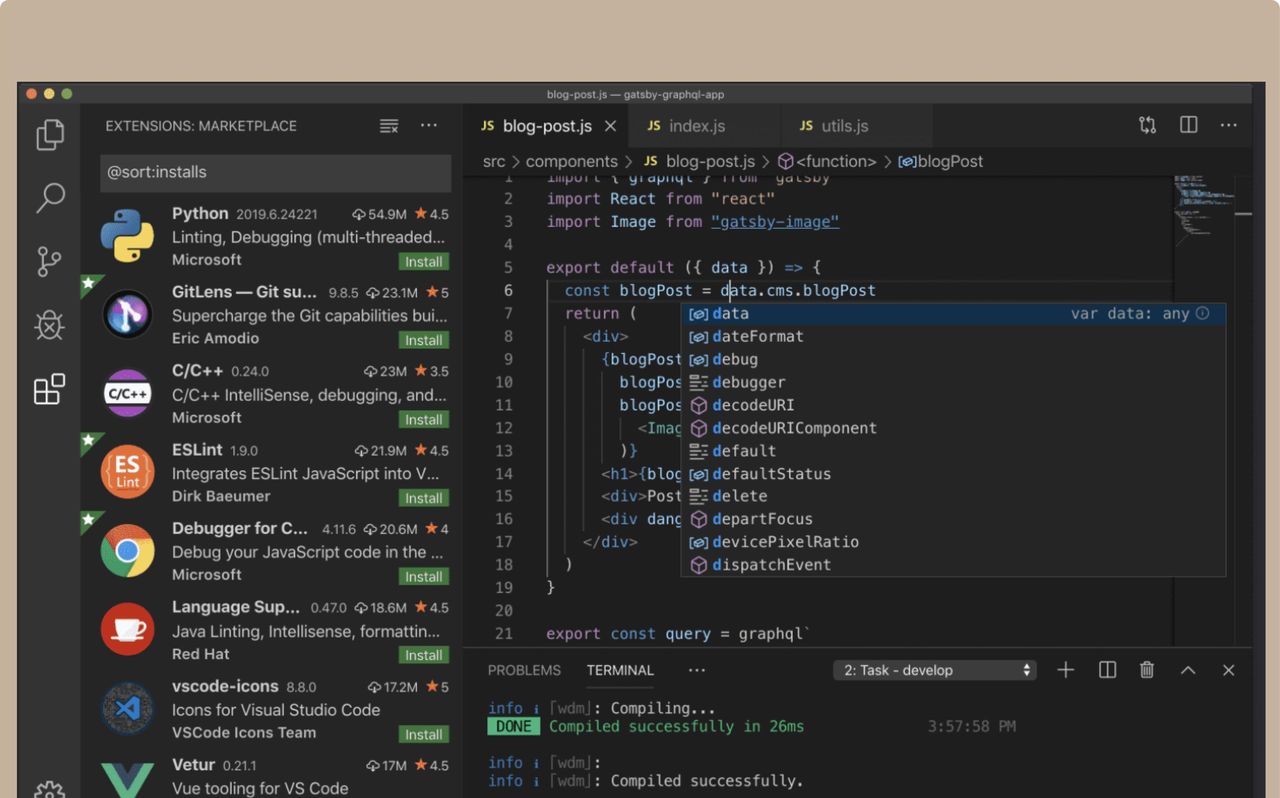Screen dimensions: 1280x798
Task: Switch to the index.js tab
Action: click(x=697, y=126)
